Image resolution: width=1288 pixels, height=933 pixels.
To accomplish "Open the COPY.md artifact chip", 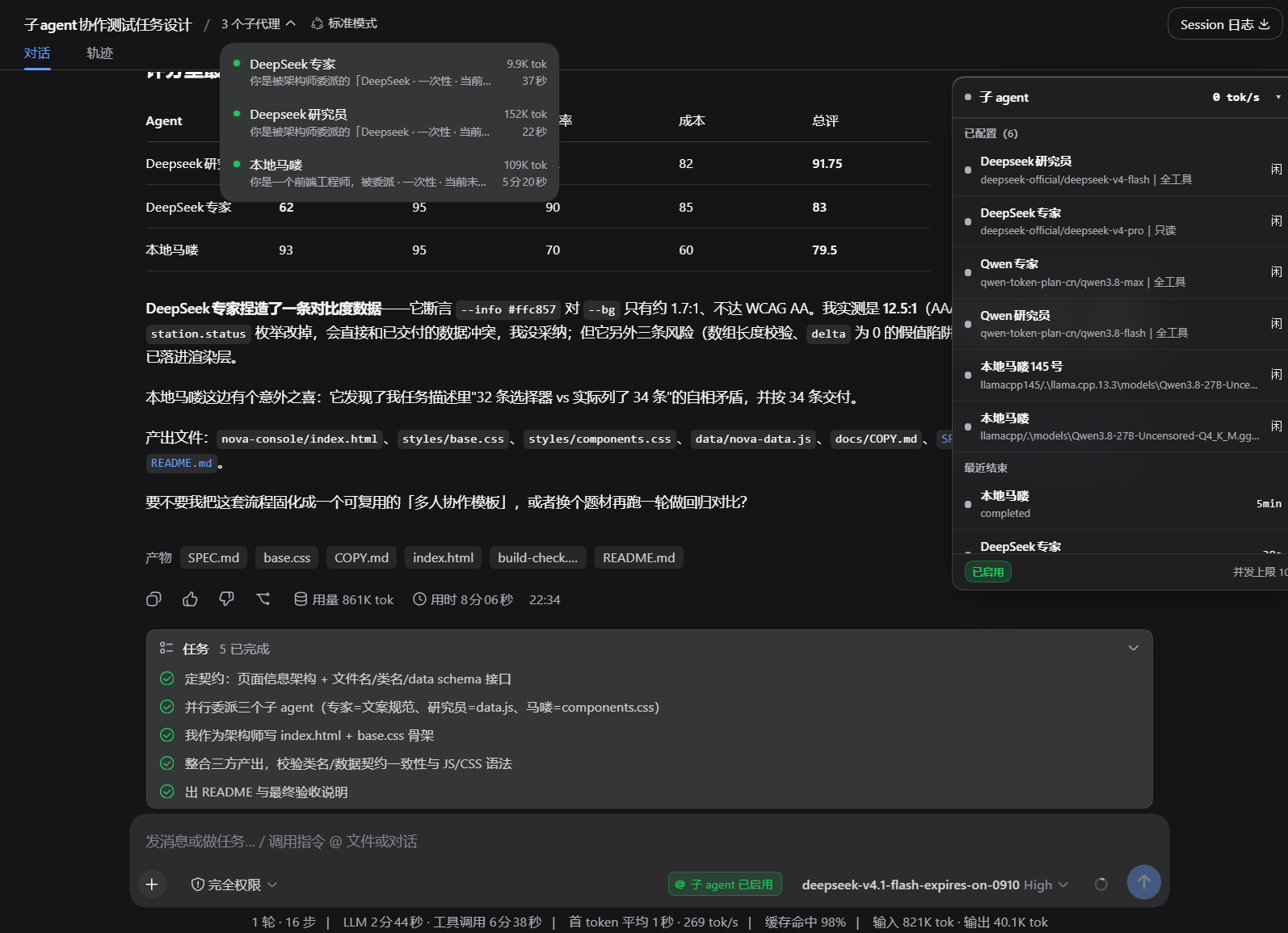I will tap(361, 557).
